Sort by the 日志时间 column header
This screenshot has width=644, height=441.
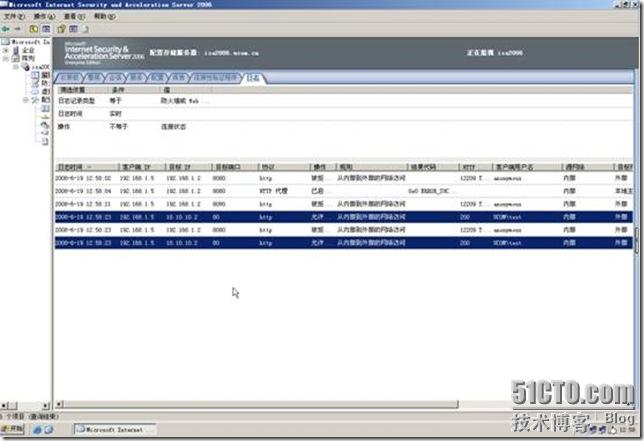[86, 167]
